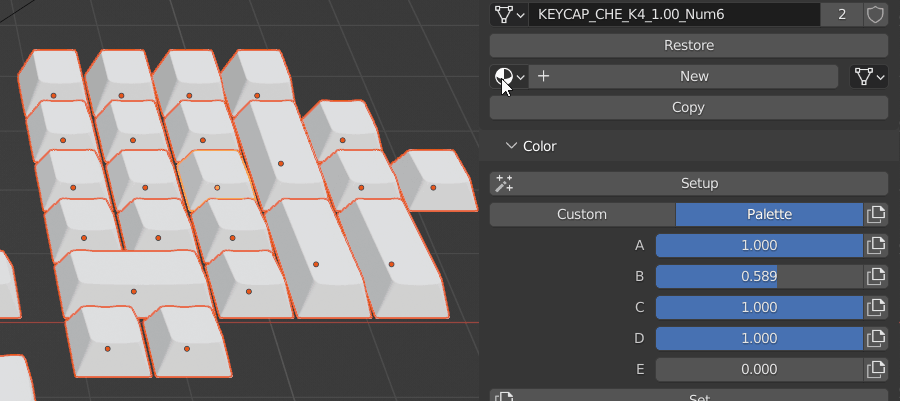This screenshot has width=900, height=401.
Task: Click the Restore button
Action: (689, 45)
